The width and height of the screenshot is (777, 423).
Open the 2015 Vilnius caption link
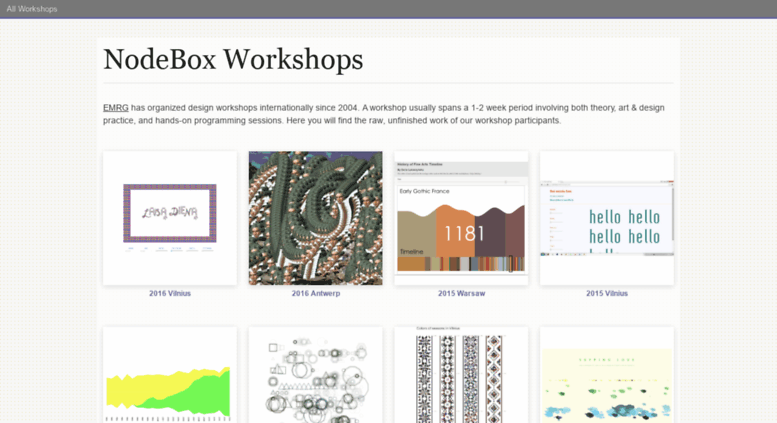click(607, 293)
